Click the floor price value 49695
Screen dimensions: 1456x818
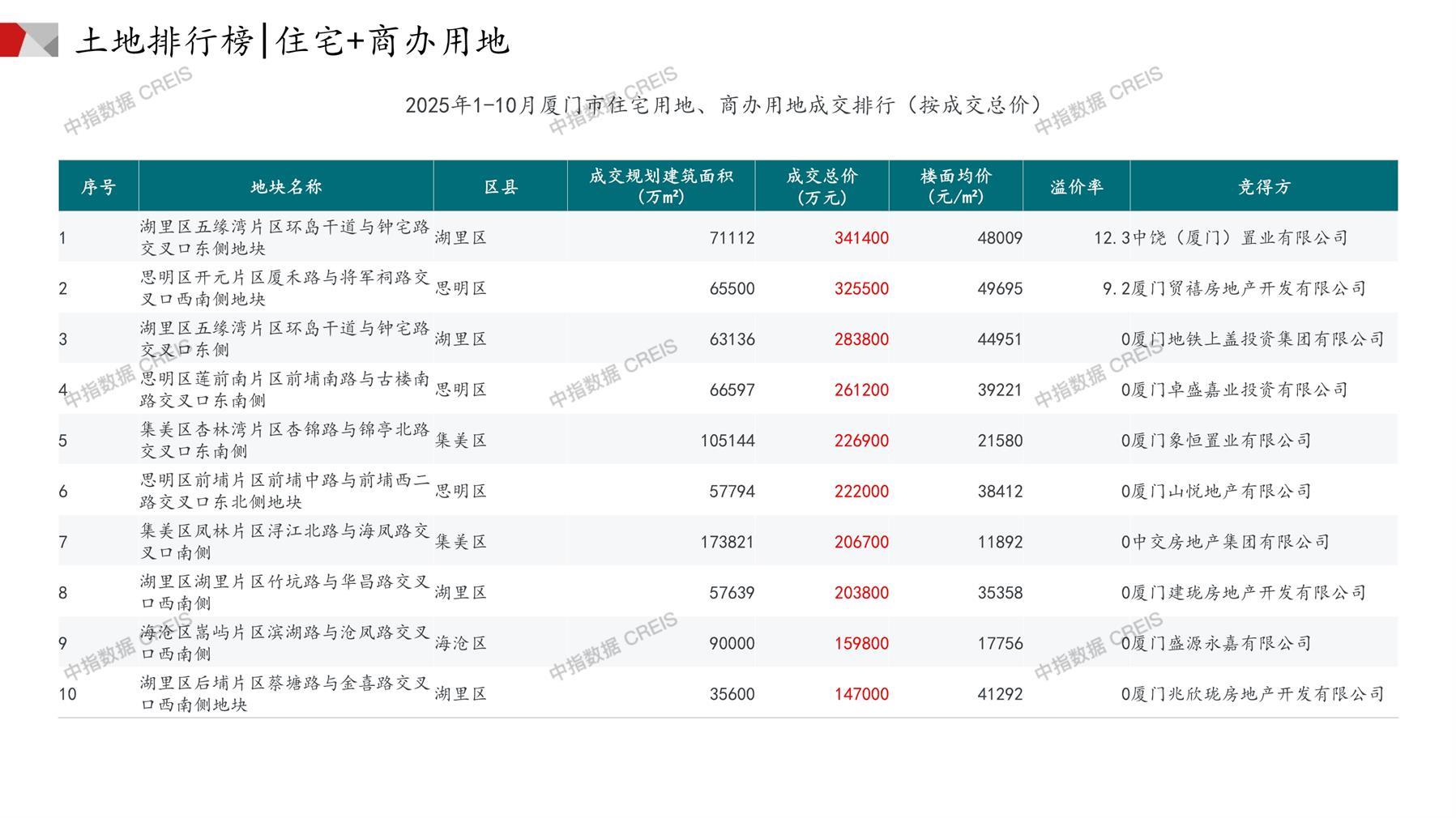point(1000,289)
